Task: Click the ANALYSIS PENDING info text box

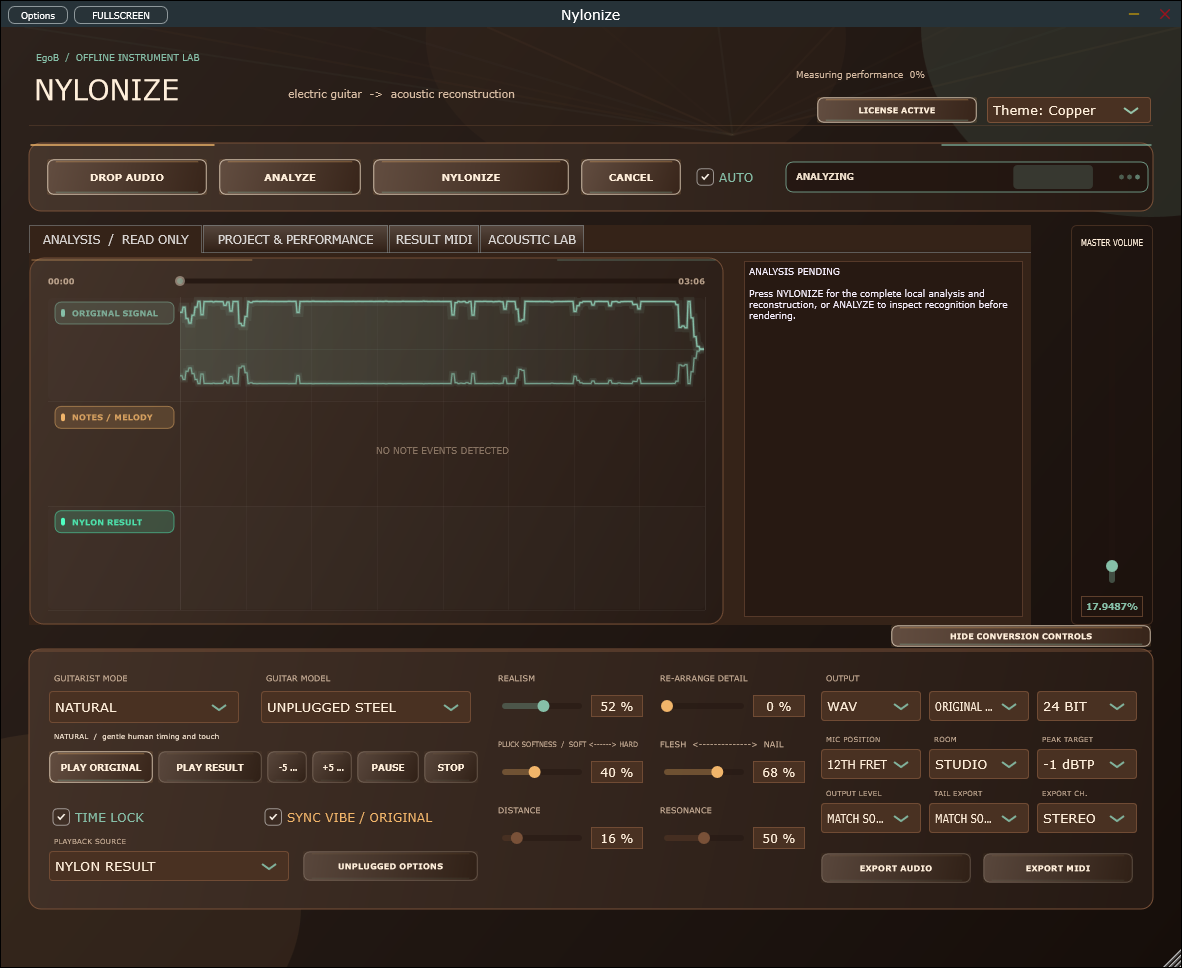Action: point(883,439)
